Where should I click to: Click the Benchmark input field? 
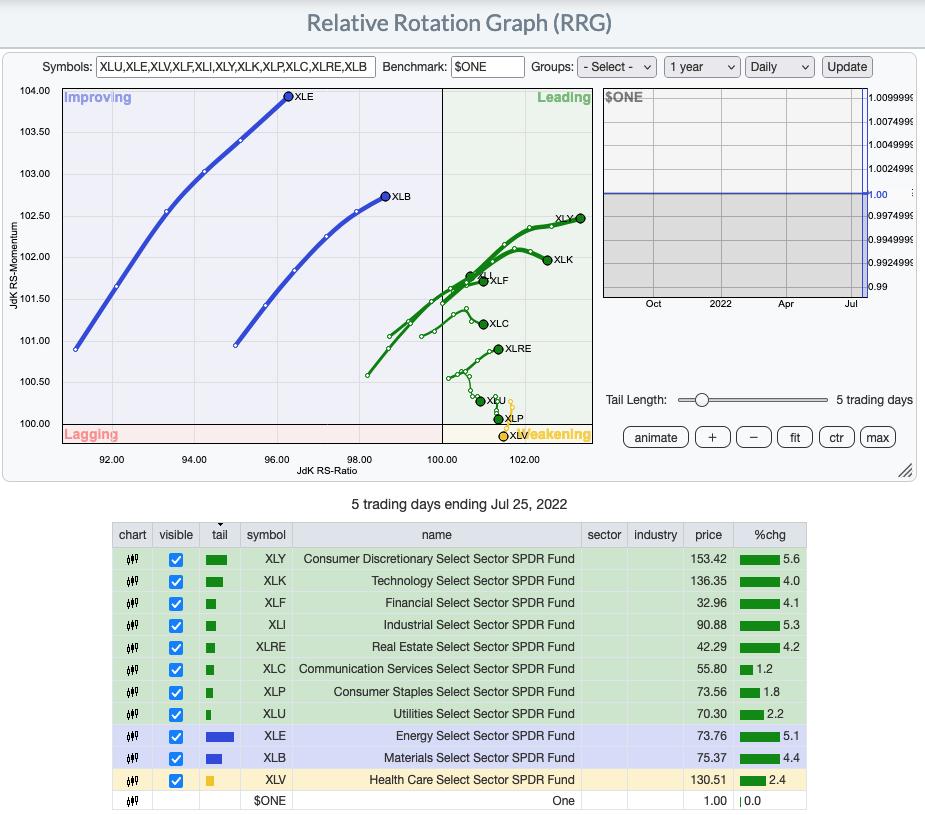[487, 67]
